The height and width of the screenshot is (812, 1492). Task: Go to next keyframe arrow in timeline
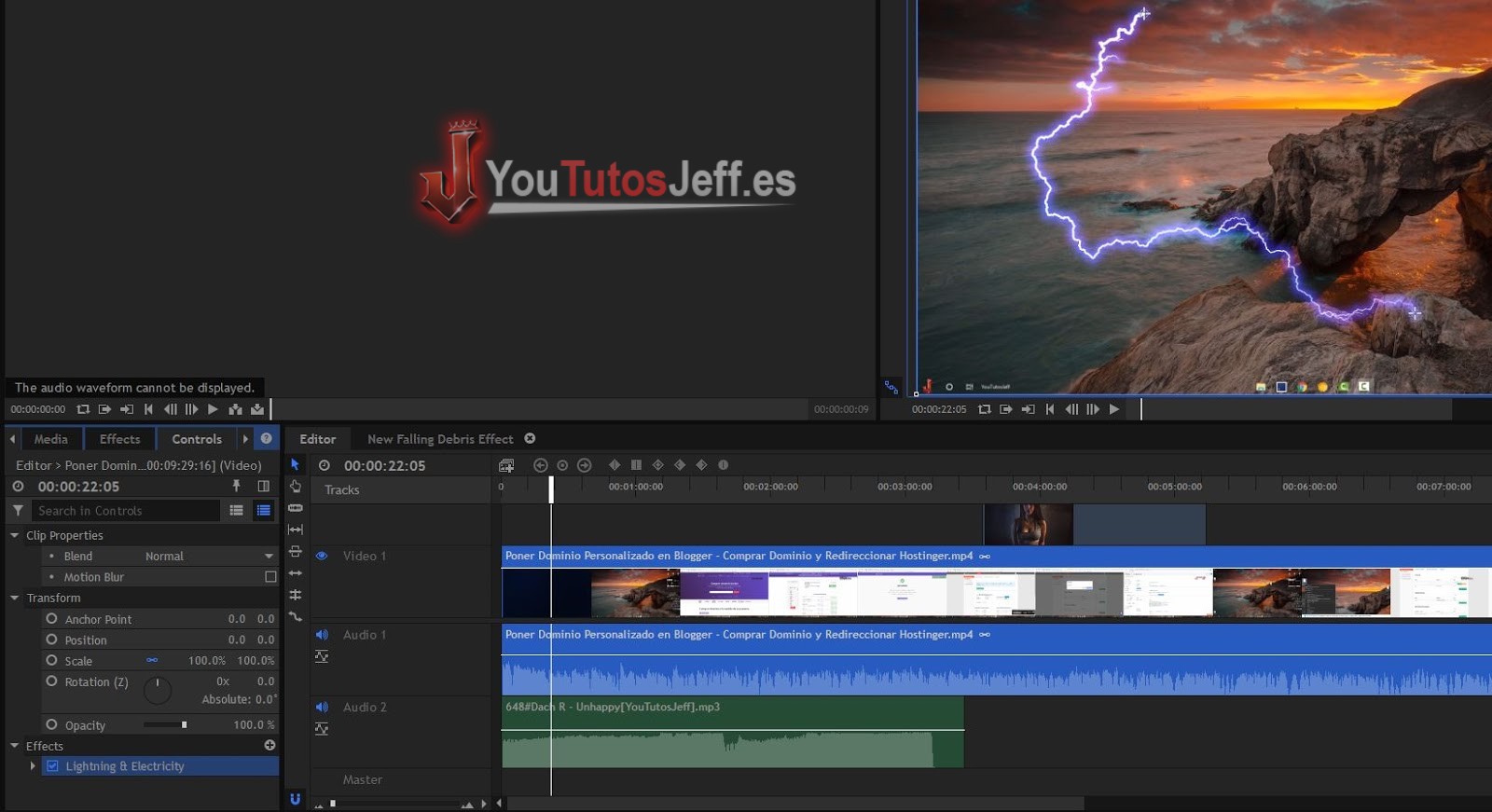tap(585, 465)
